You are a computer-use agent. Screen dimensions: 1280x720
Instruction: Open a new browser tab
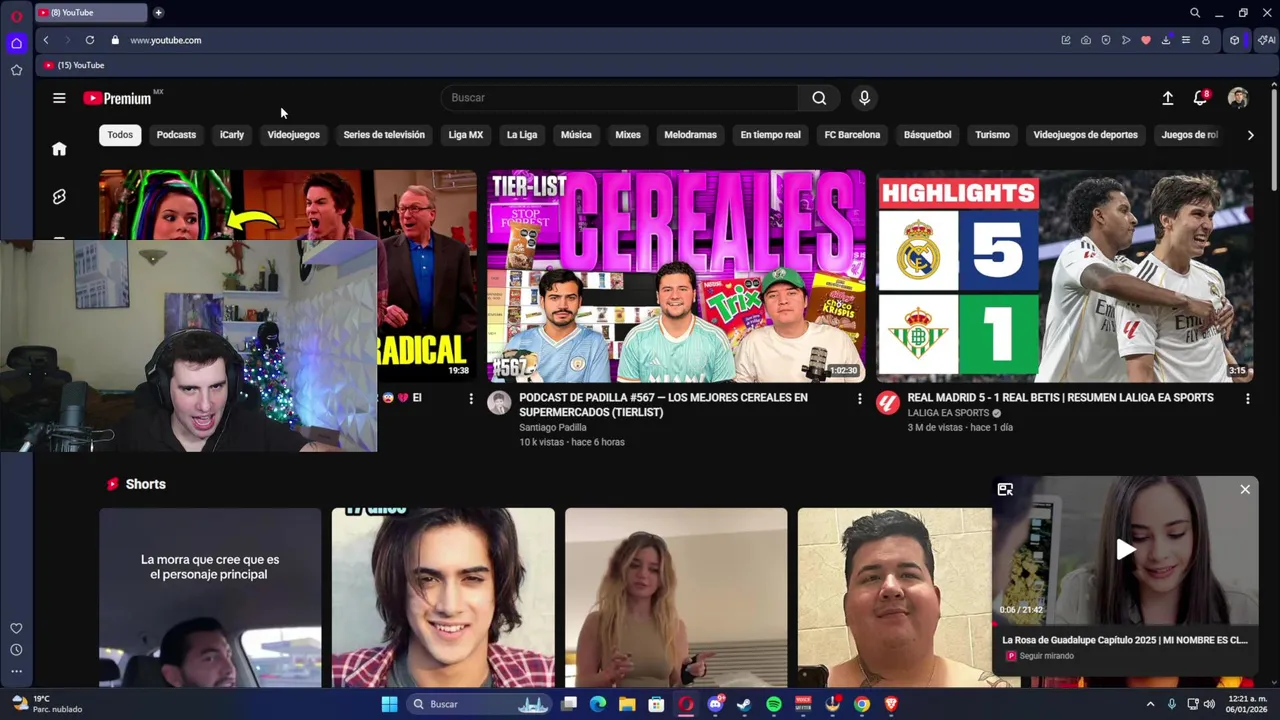tap(158, 13)
